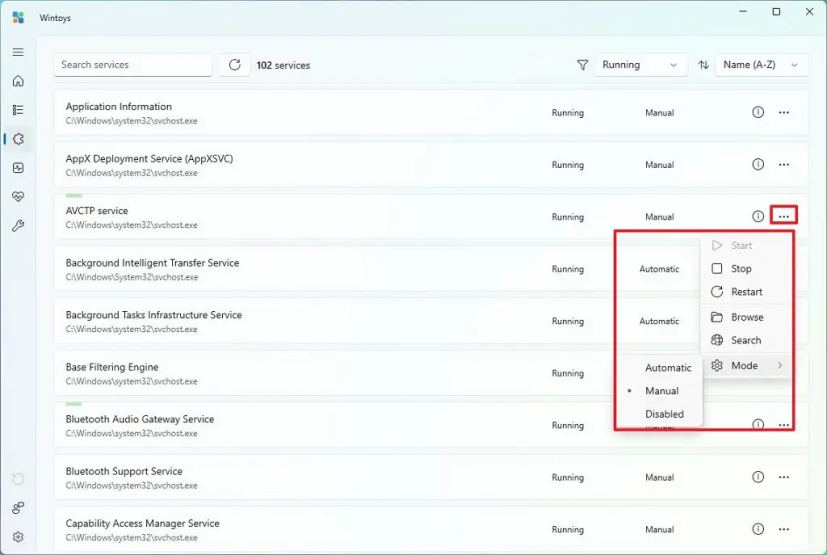Image resolution: width=827 pixels, height=555 pixels.
Task: Open the Tweaks wrench sidebar icon
Action: click(18, 226)
